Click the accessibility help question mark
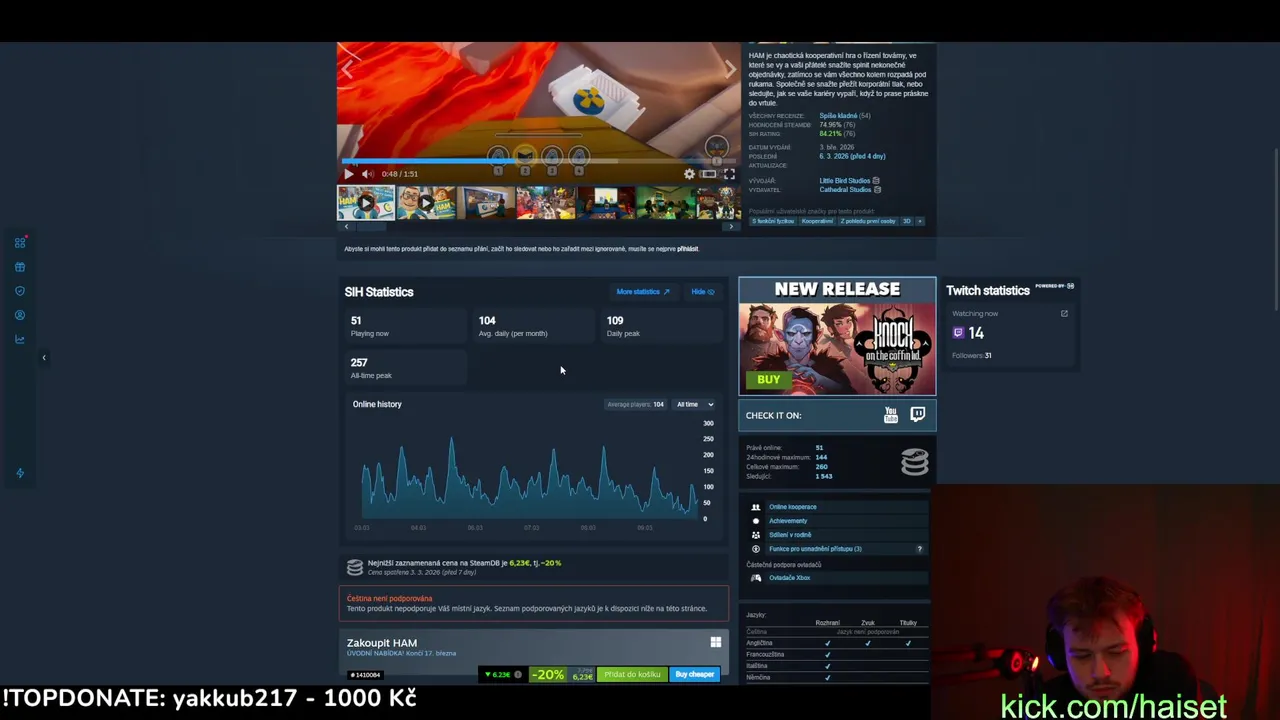1280x720 pixels. 919,549
